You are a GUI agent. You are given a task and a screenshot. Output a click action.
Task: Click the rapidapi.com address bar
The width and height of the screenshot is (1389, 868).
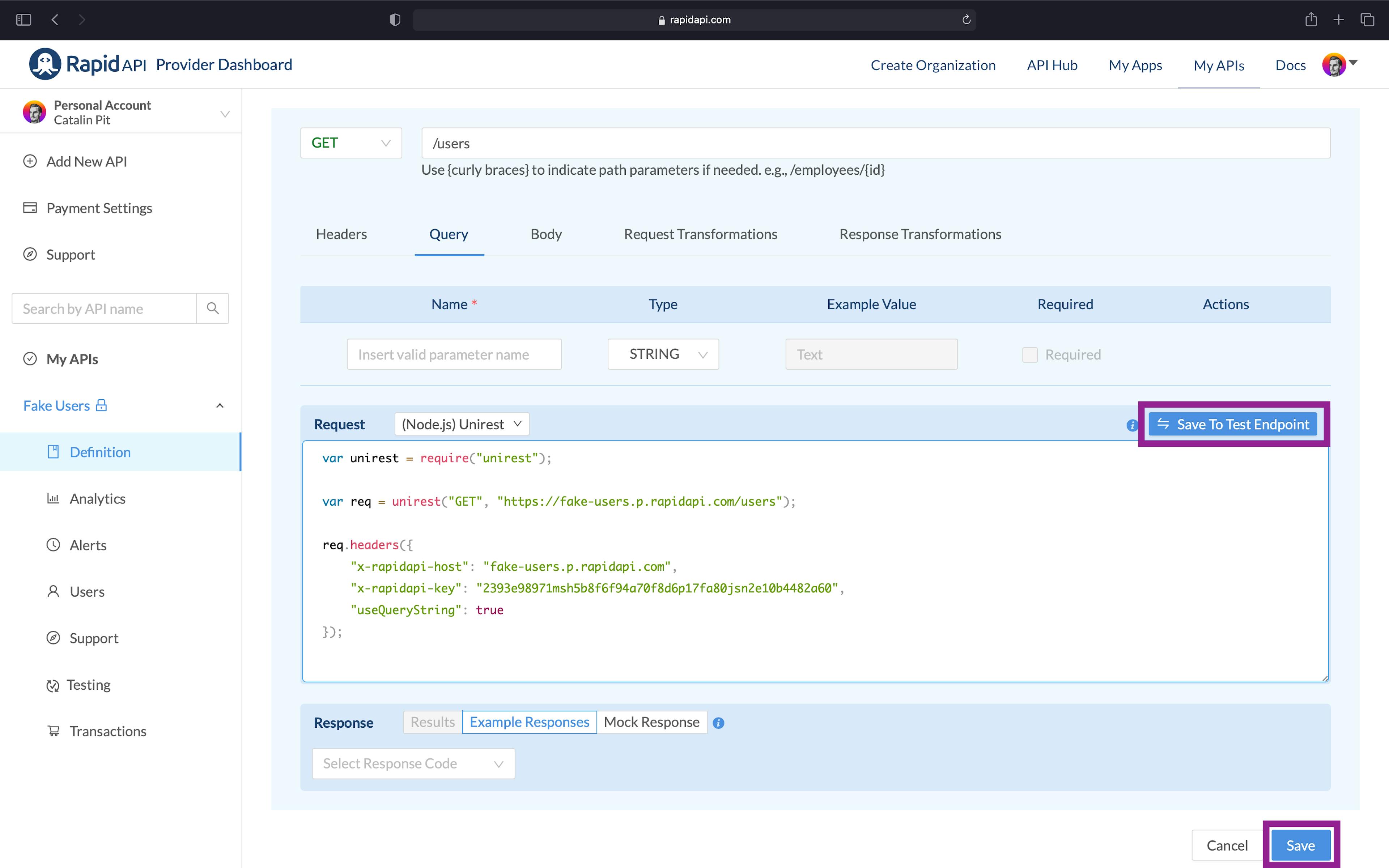[694, 20]
